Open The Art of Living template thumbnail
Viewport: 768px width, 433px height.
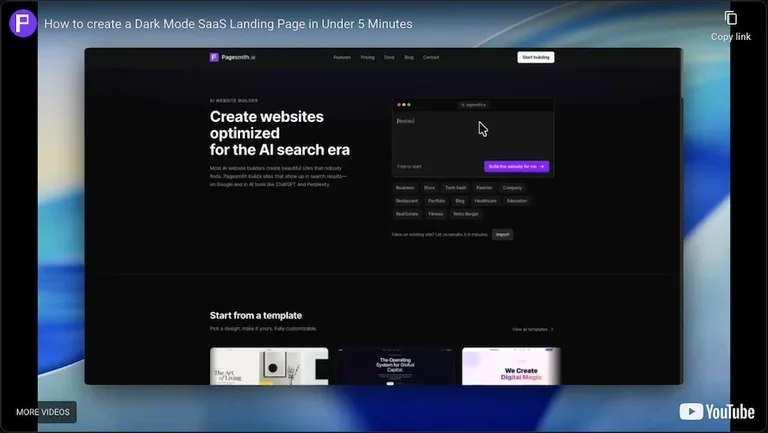tap(269, 366)
